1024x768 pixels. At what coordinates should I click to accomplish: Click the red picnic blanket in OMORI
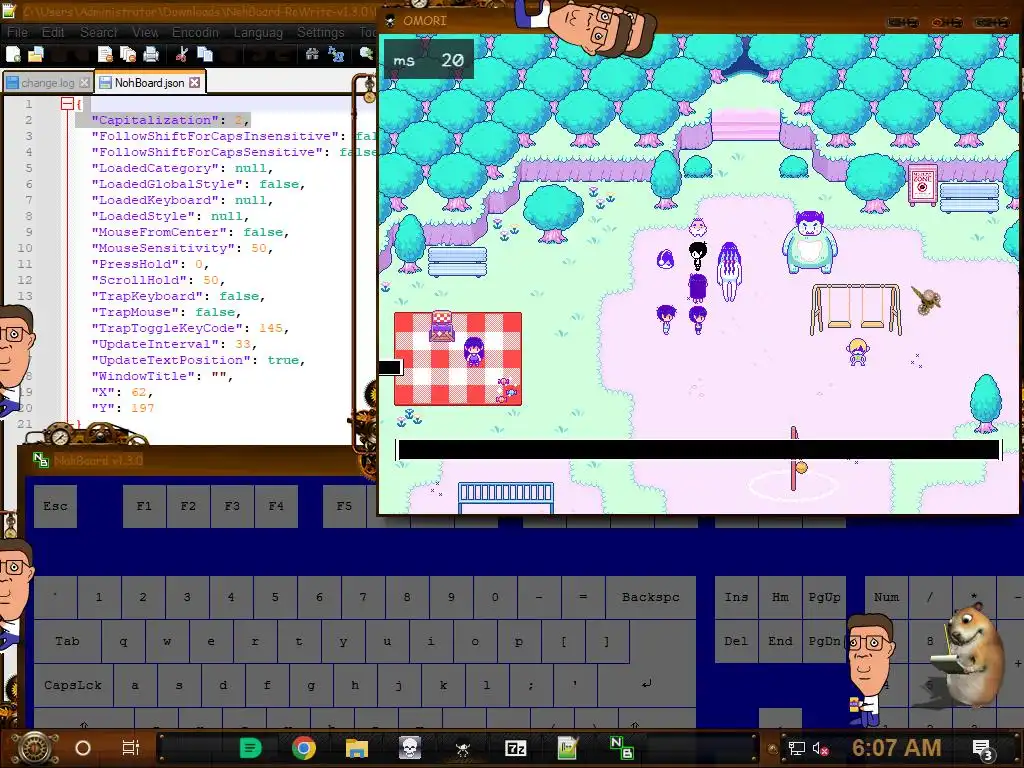point(458,359)
